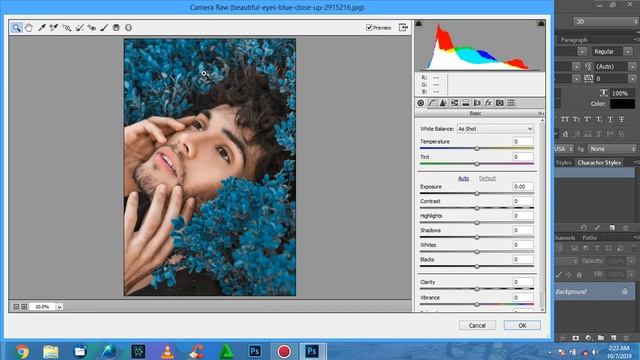
Task: Adjust the Tint slider handle
Action: click(x=477, y=164)
